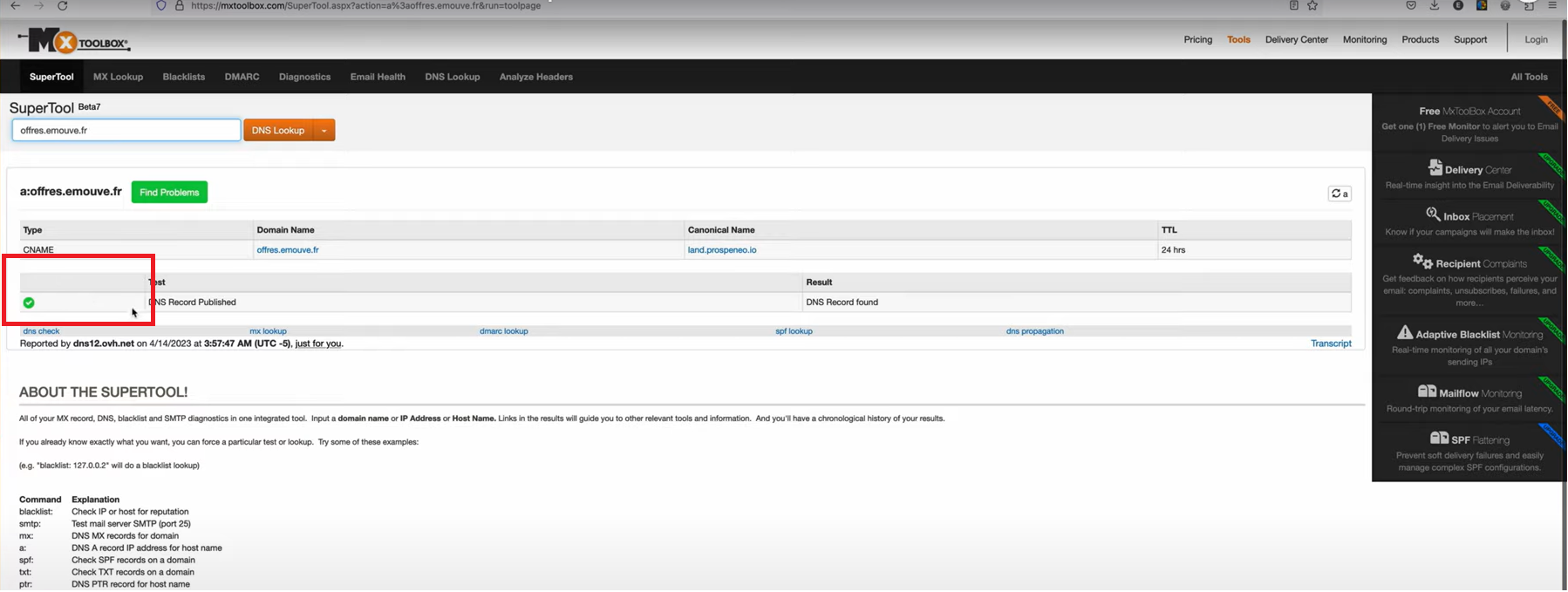Screen dimensions: 1568x592
Task: Go back with the browser back arrow
Action: pos(15,6)
